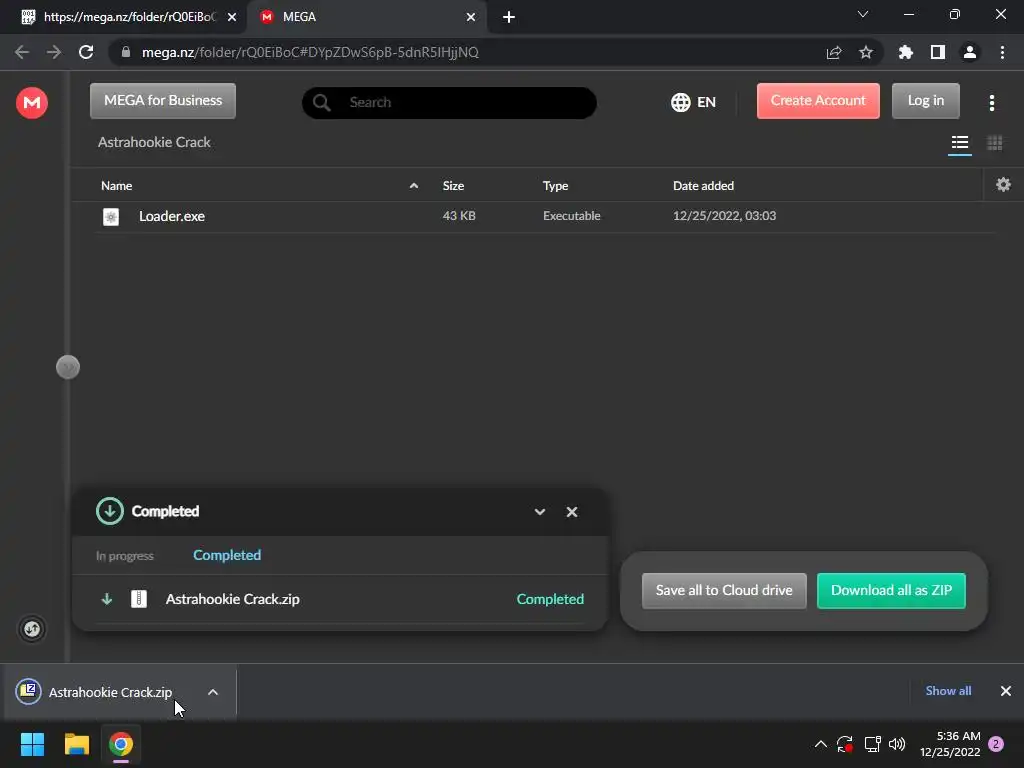Sort files by Name column

[x=116, y=185]
